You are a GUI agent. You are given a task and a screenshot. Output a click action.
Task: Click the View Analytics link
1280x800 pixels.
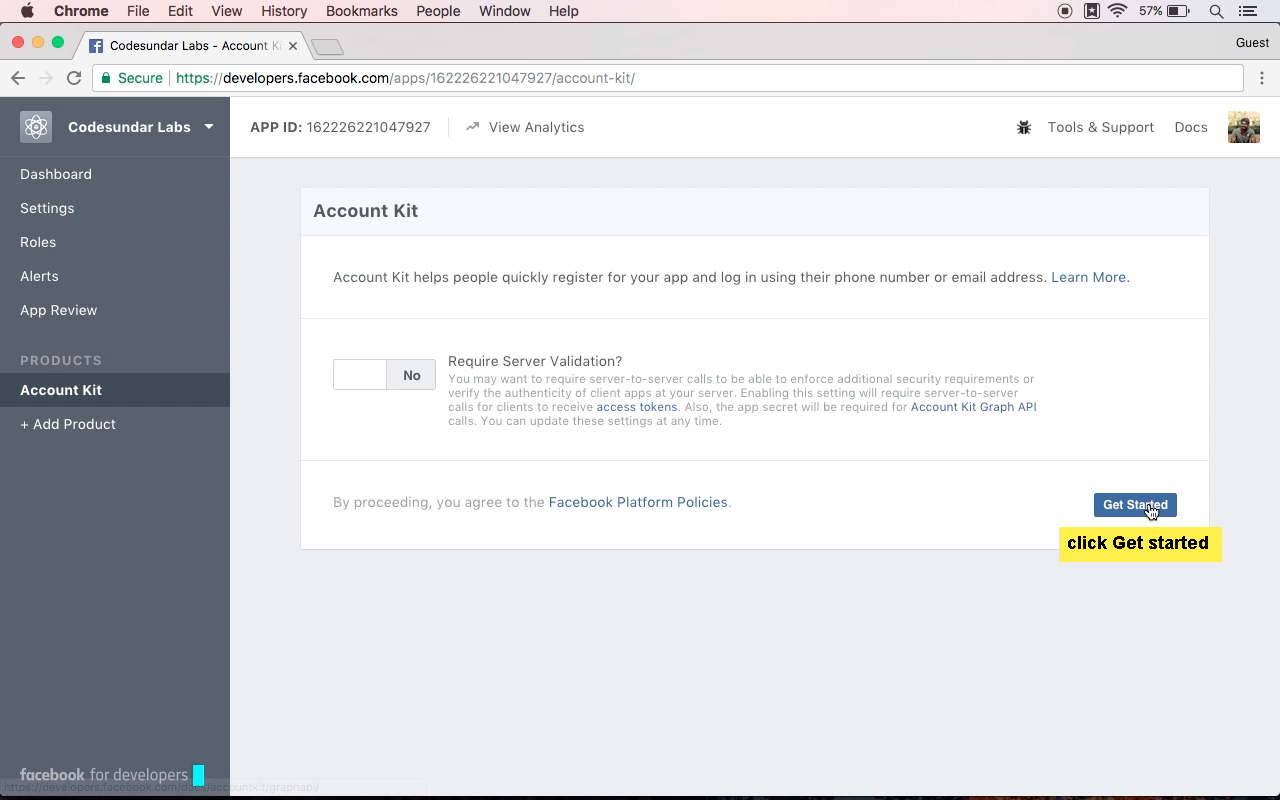(536, 127)
